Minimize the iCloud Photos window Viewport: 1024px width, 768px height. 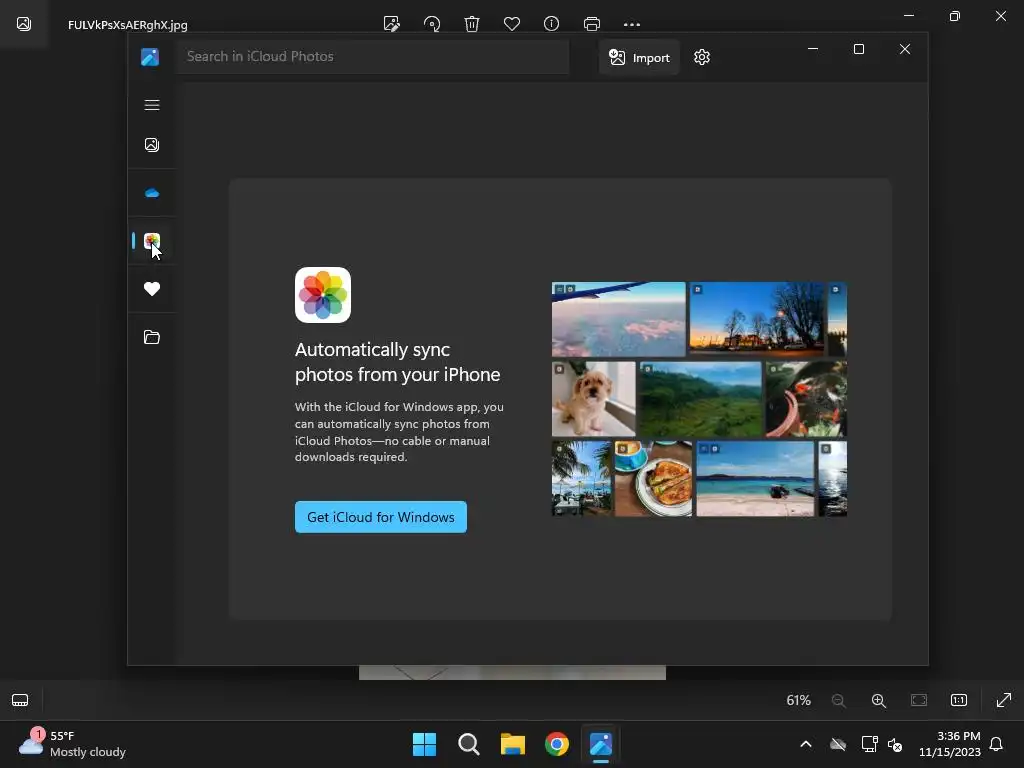[x=813, y=49]
